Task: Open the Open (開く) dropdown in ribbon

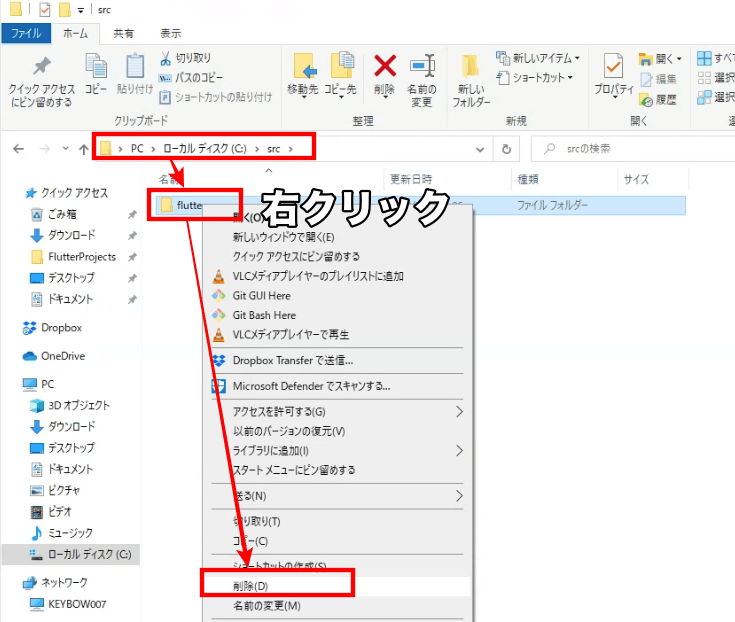Action: pos(660,59)
